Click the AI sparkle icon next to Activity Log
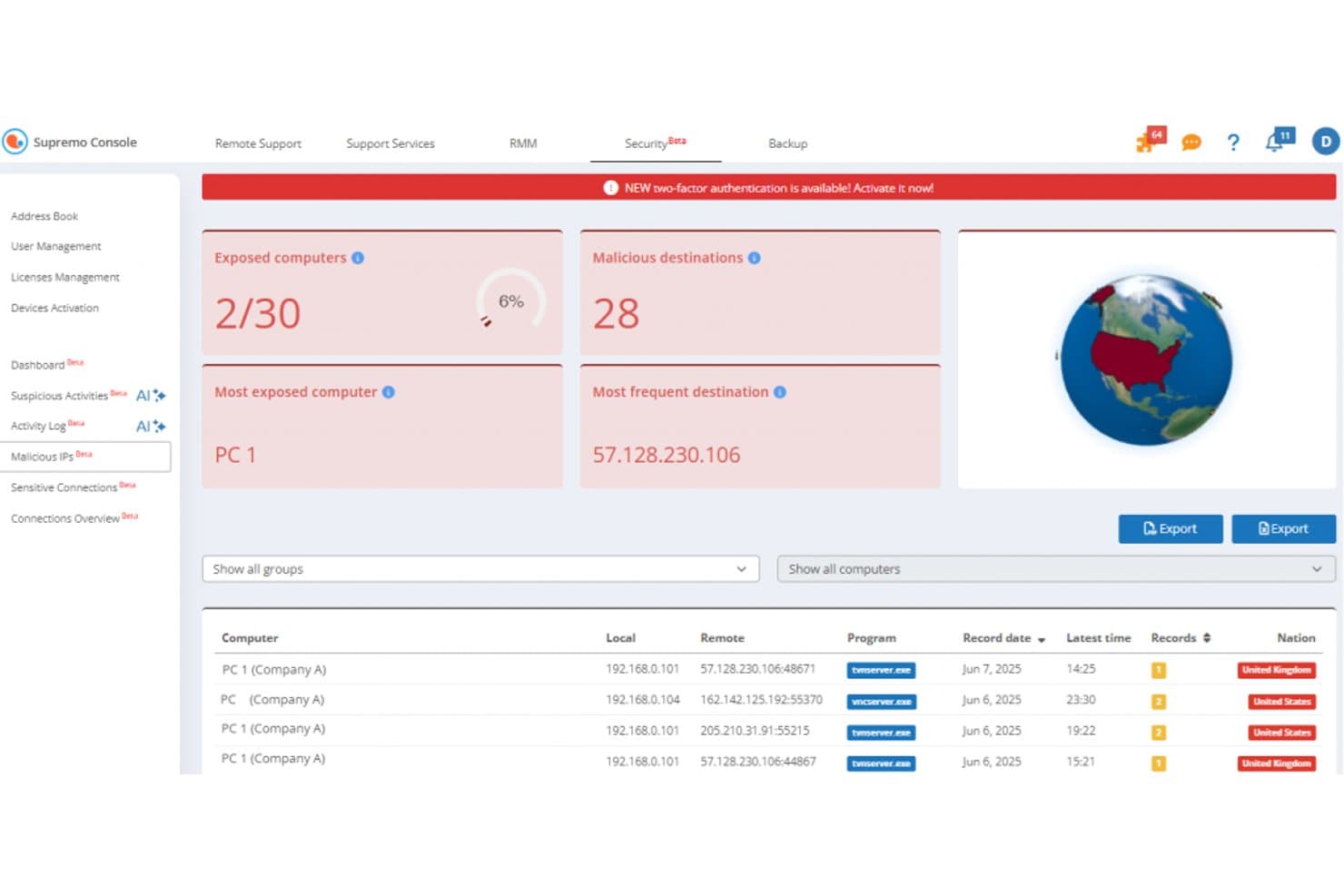The image size is (1344, 896). [x=151, y=427]
